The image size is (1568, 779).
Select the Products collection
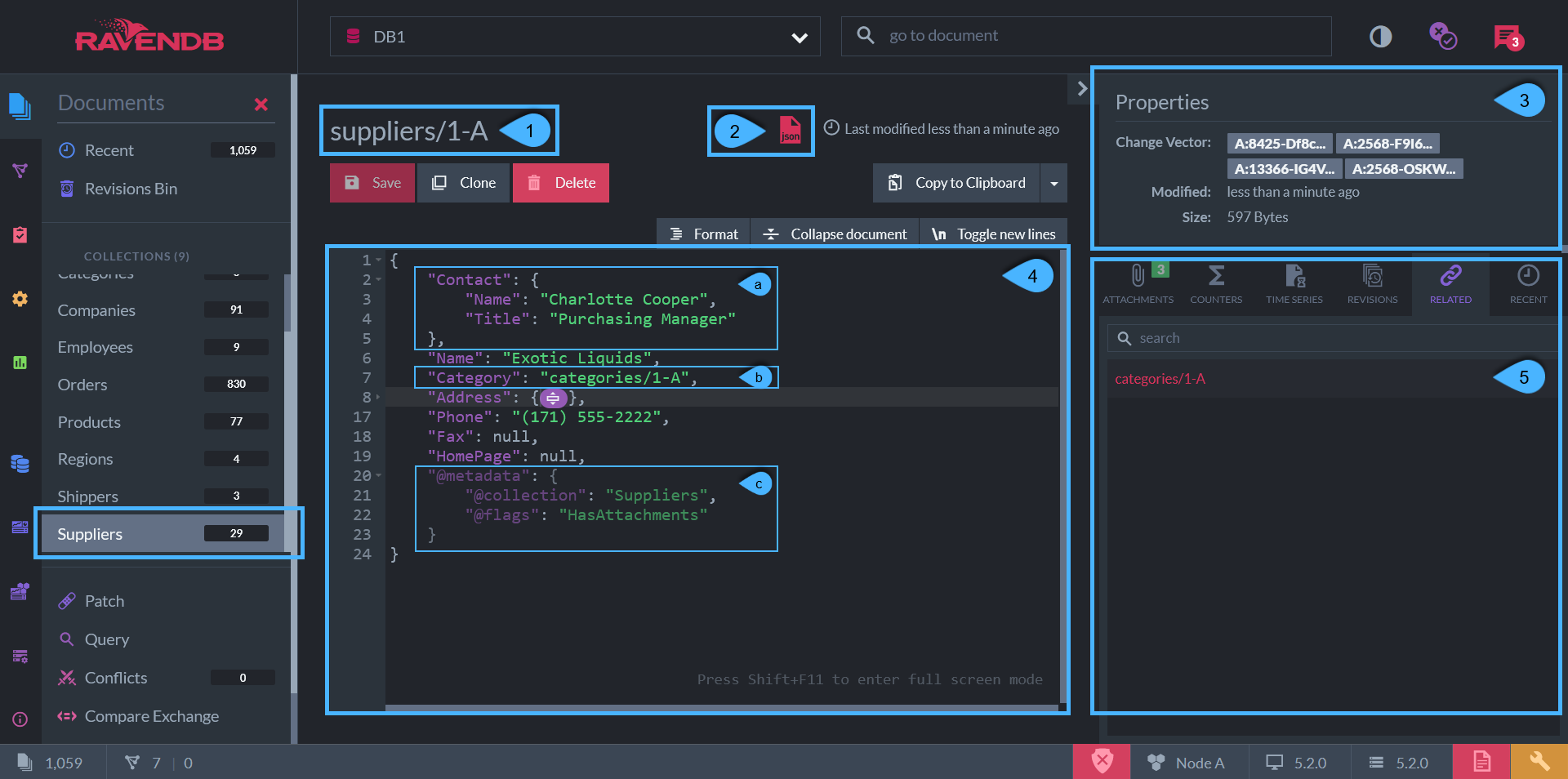[163, 422]
